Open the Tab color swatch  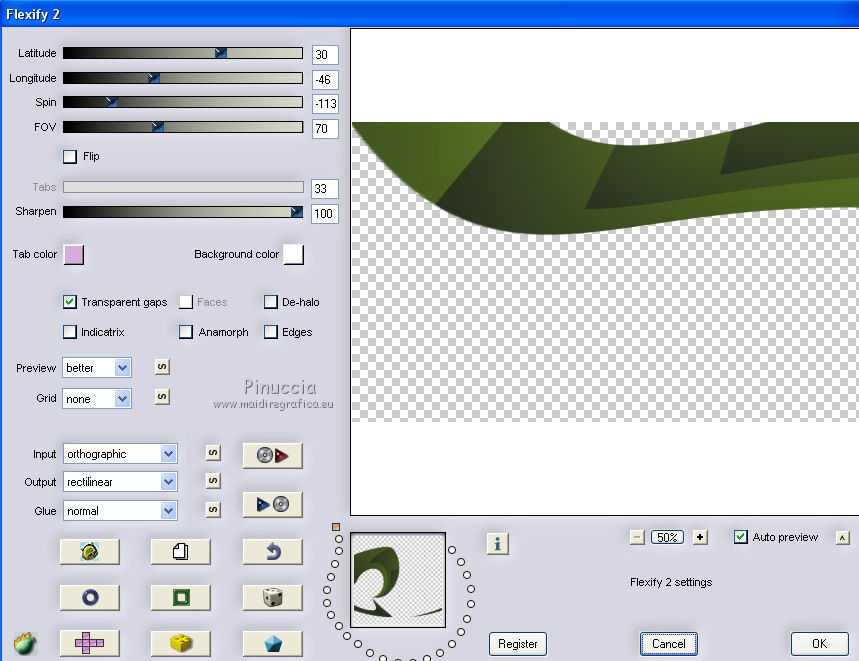(x=74, y=255)
